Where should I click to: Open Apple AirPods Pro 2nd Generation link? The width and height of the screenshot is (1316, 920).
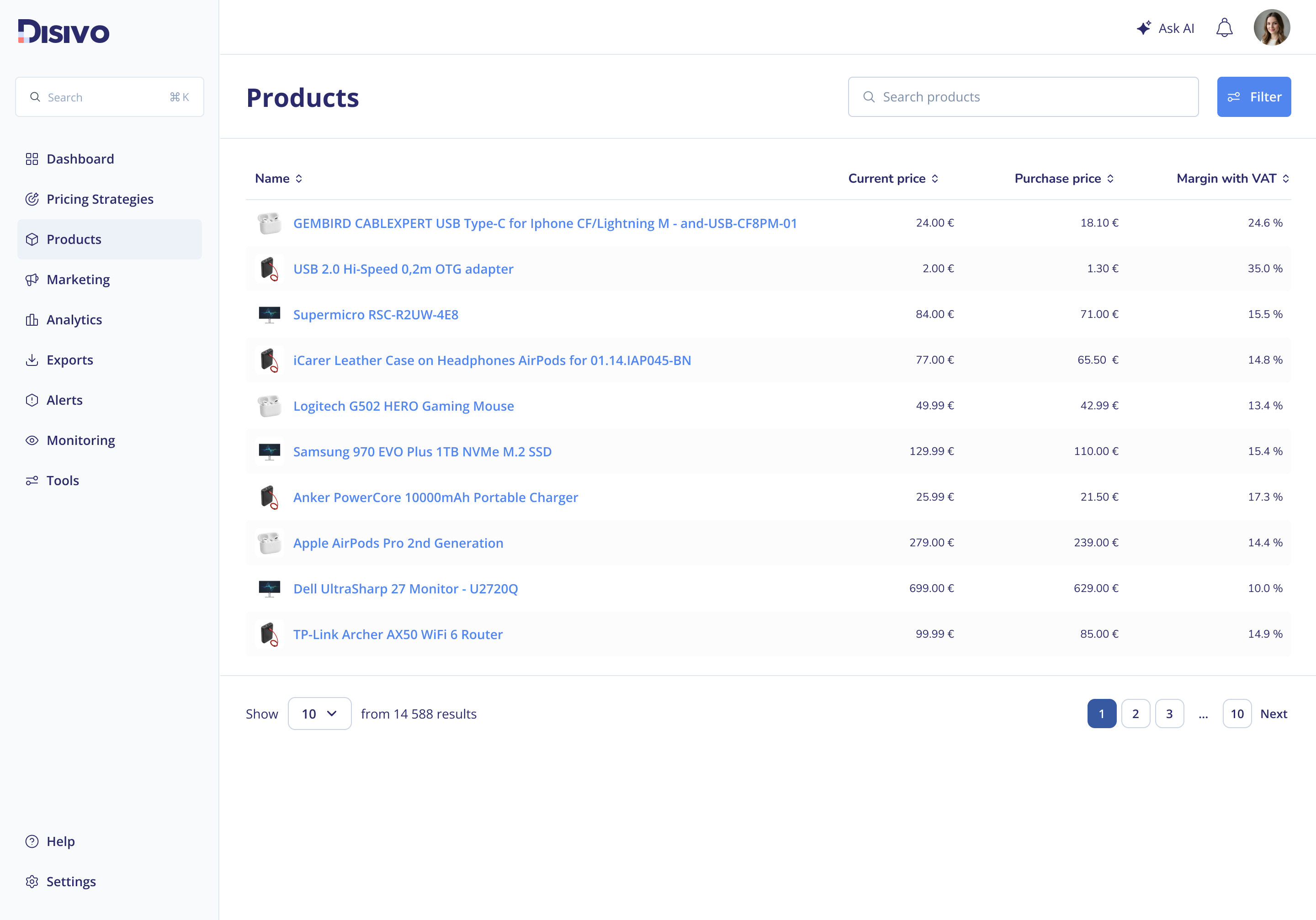click(x=398, y=543)
